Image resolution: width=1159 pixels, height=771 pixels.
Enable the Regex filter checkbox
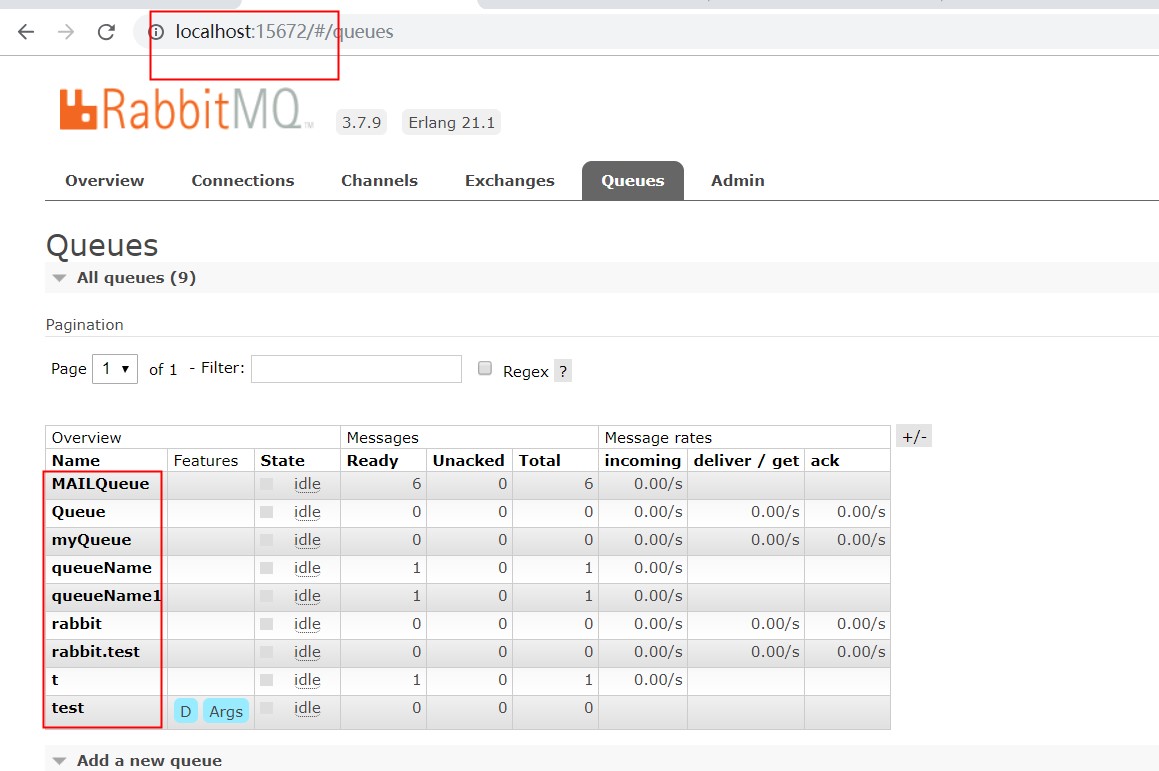coord(485,368)
